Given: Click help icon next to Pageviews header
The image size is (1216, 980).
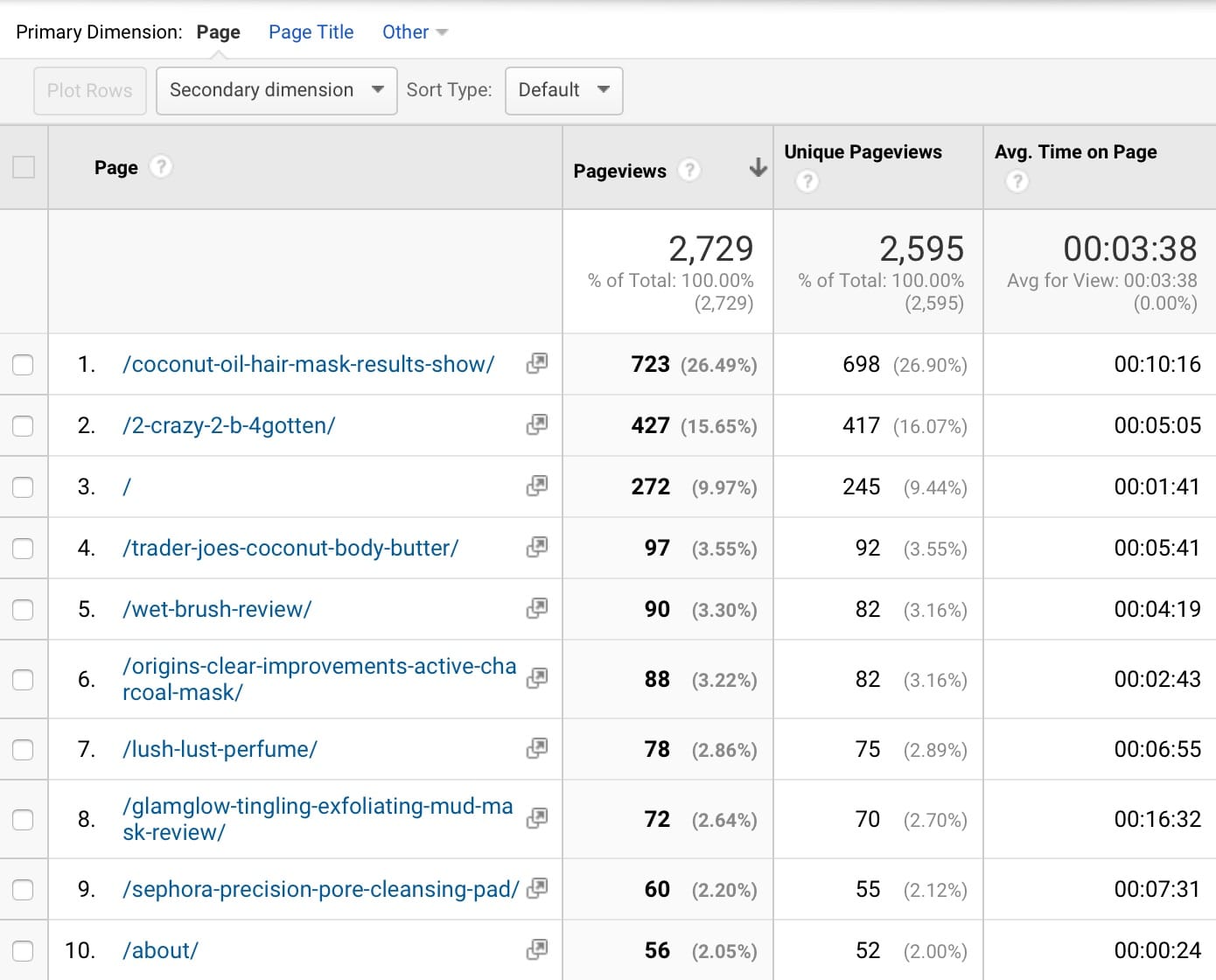Looking at the screenshot, I should point(689,170).
